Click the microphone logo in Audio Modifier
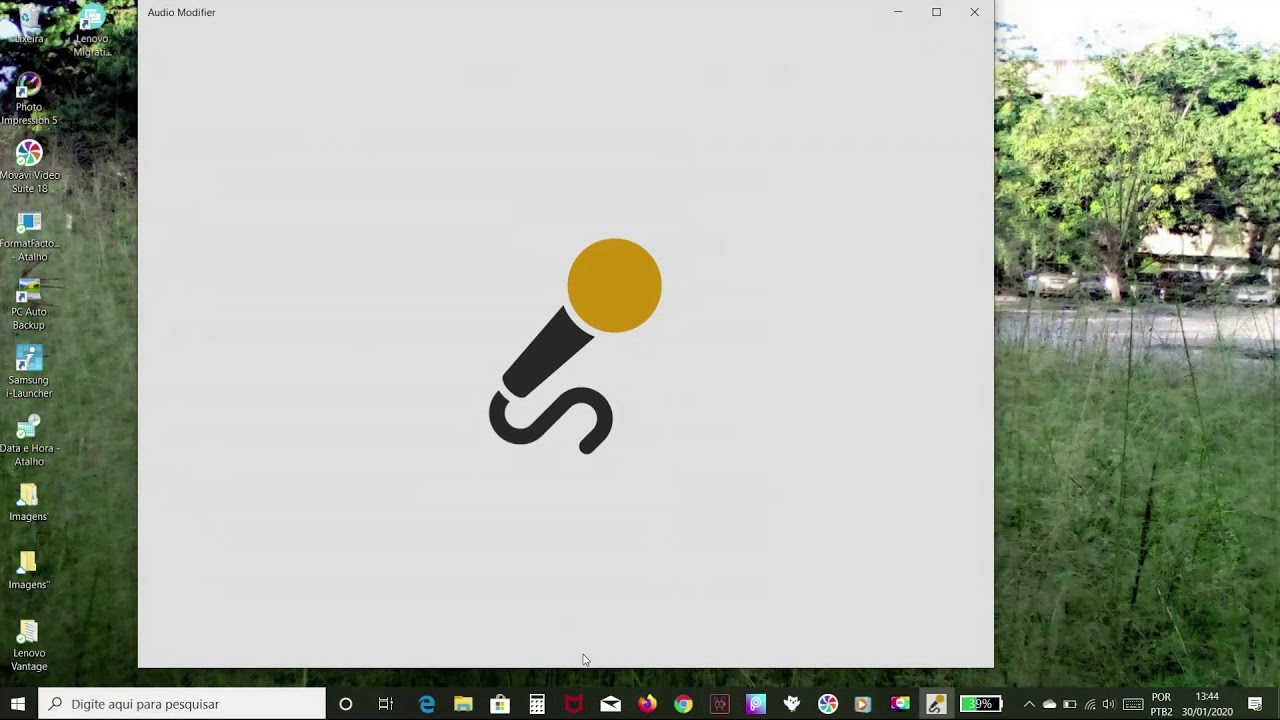This screenshot has width=1280, height=720. pyautogui.click(x=575, y=346)
